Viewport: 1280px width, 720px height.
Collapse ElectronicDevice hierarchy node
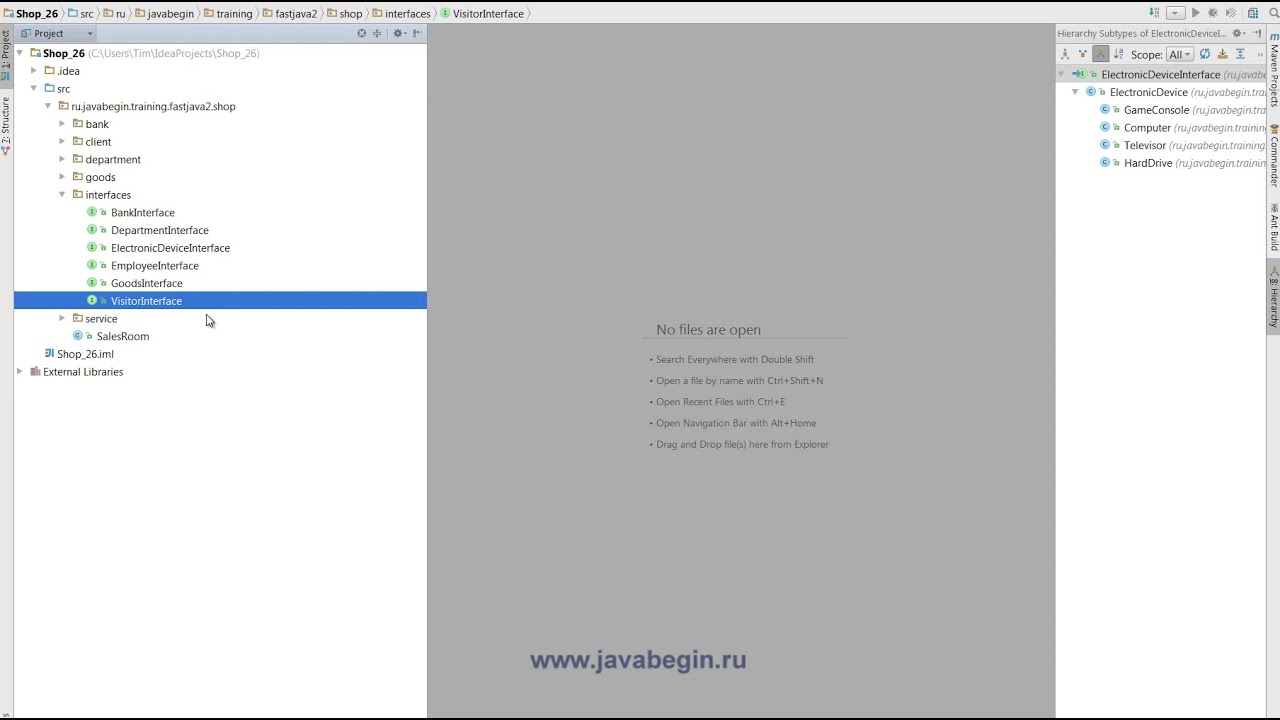[1075, 92]
